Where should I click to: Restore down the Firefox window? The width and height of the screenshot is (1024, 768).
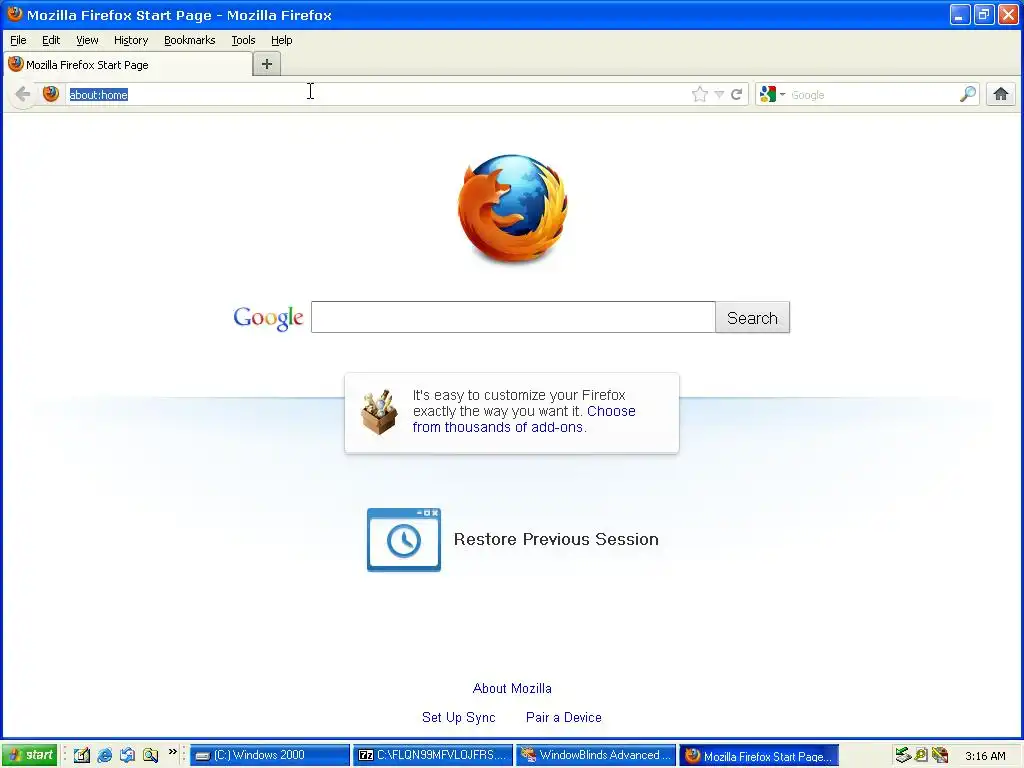tap(984, 14)
